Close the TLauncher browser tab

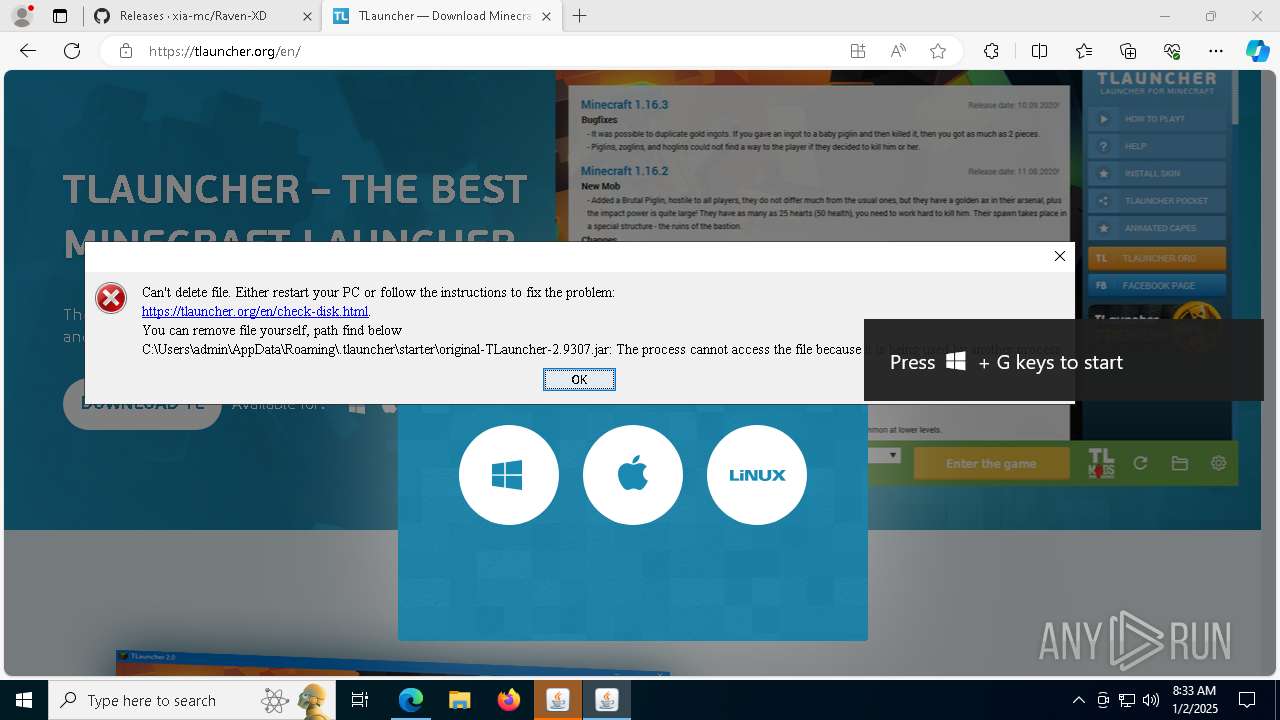click(546, 16)
